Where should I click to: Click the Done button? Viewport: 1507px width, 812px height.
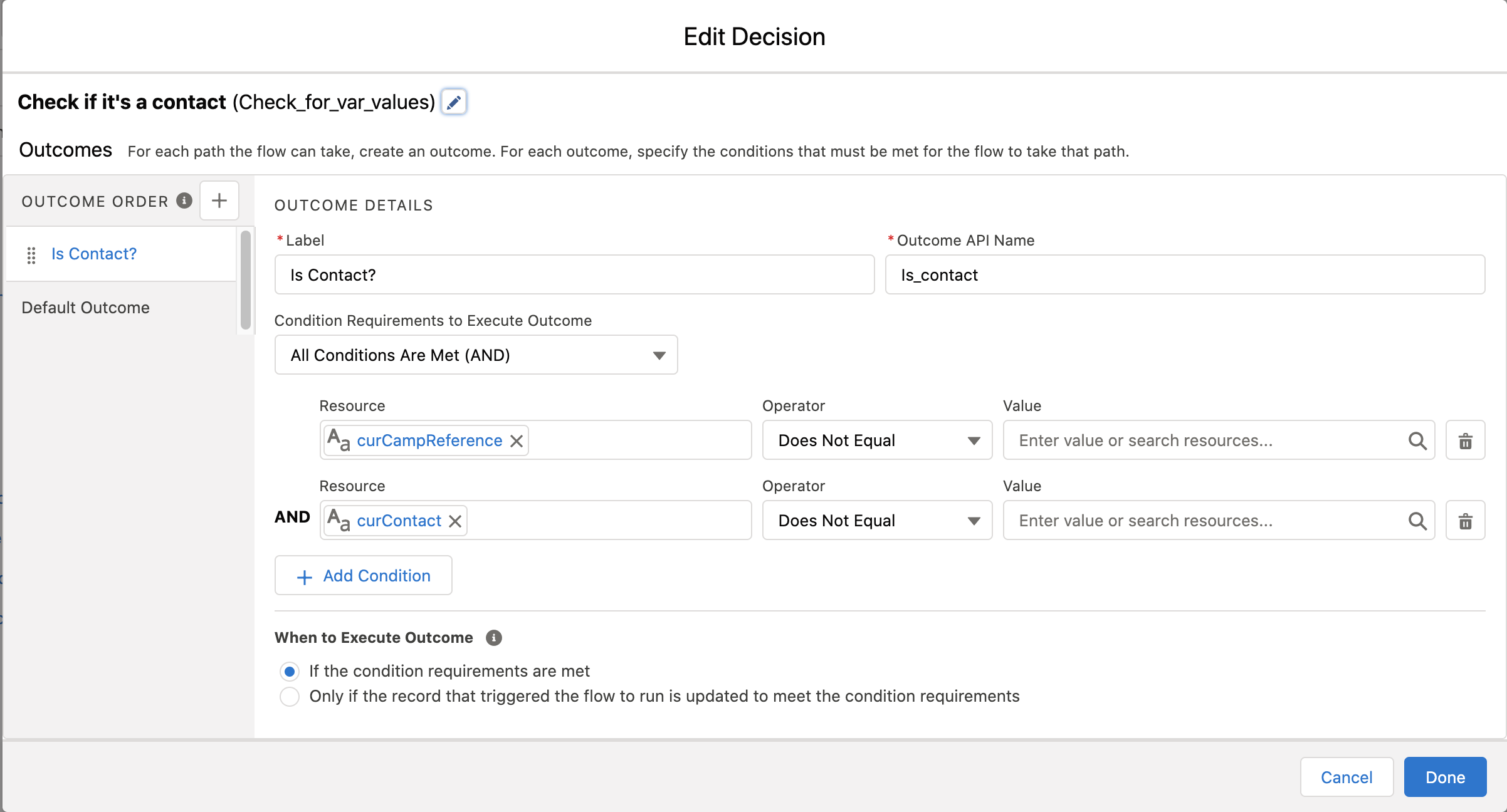(x=1445, y=778)
